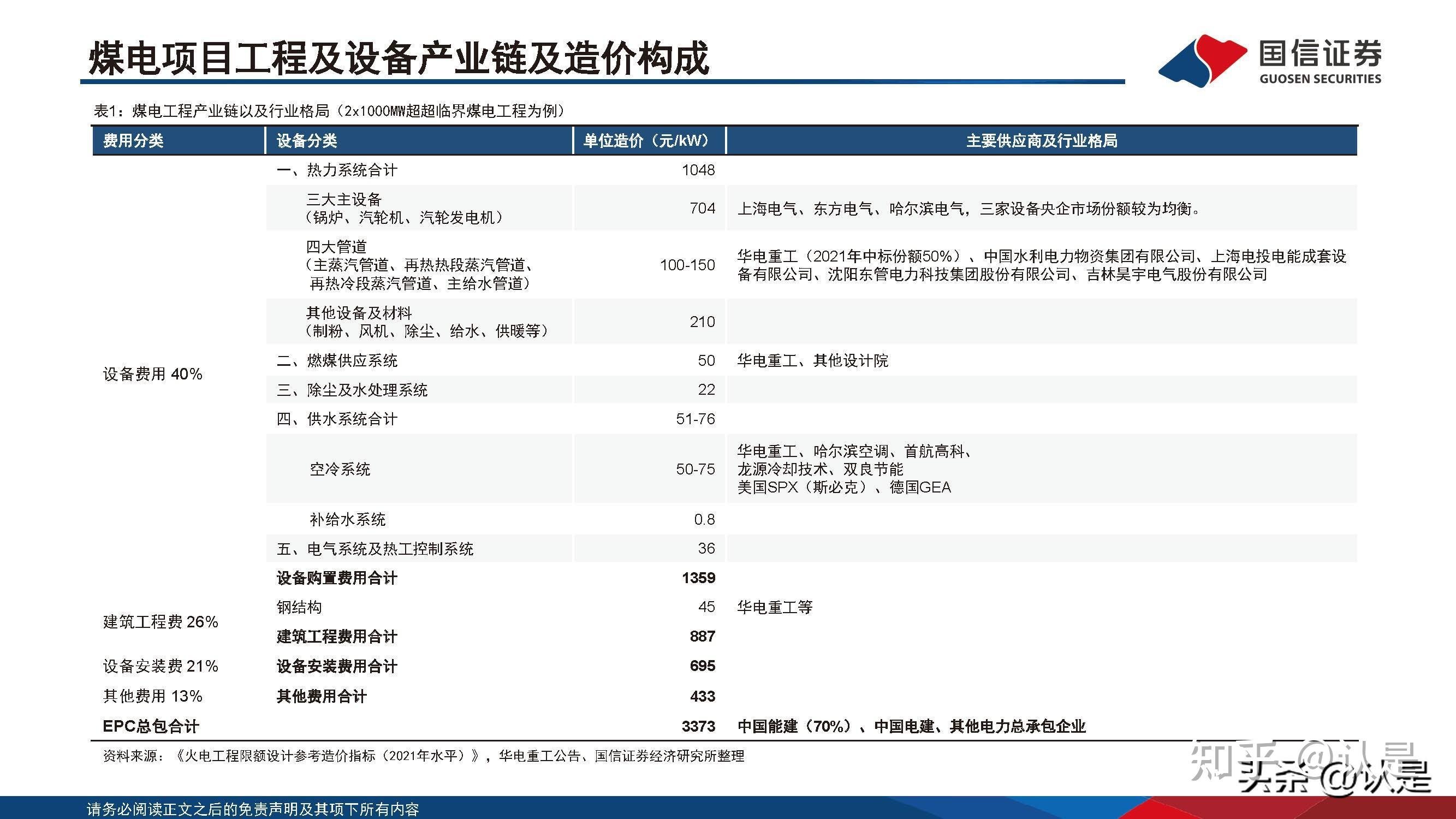Click the source note 资料来源

click(x=423, y=756)
